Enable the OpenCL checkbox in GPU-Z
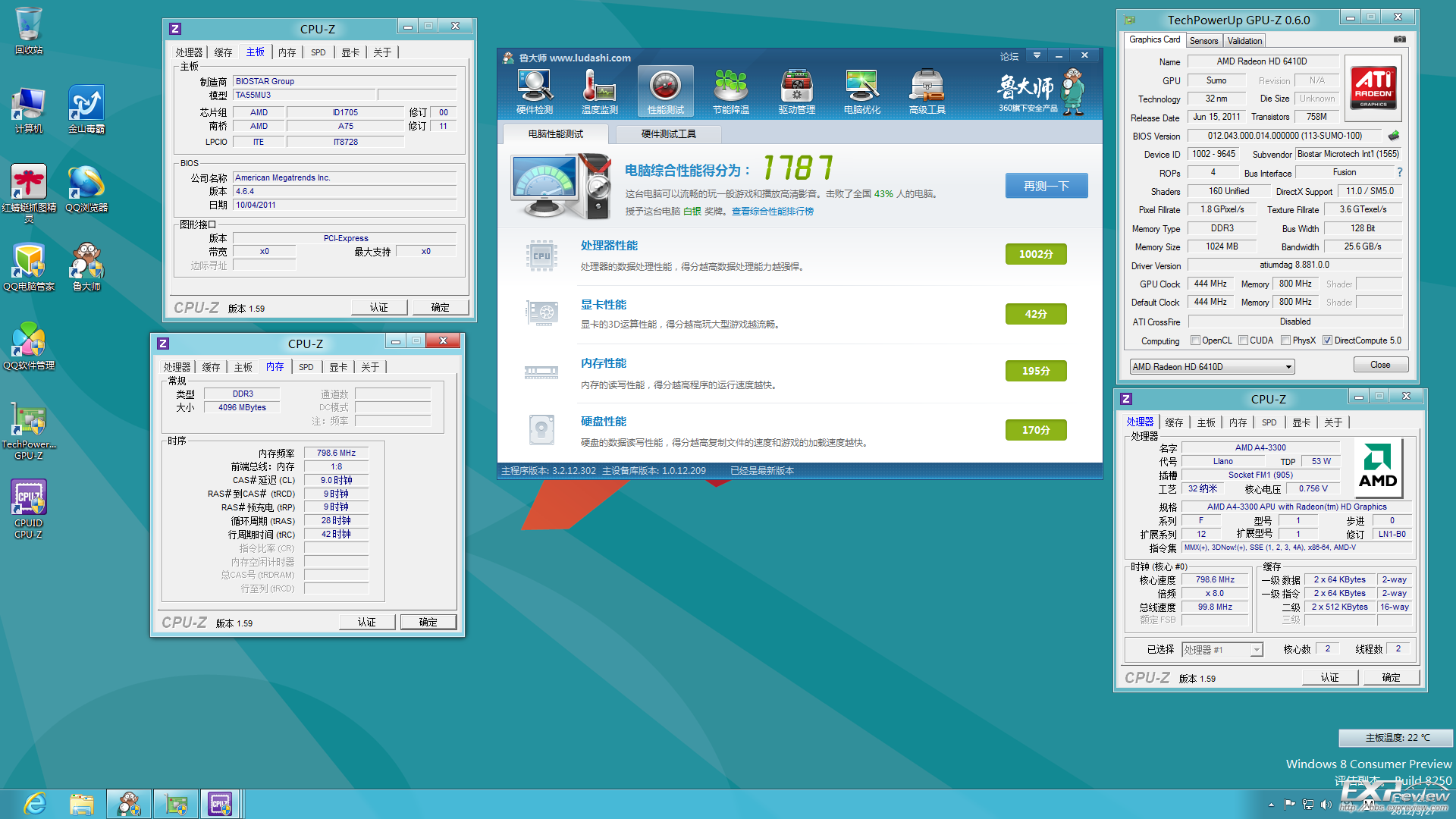 pyautogui.click(x=1196, y=340)
